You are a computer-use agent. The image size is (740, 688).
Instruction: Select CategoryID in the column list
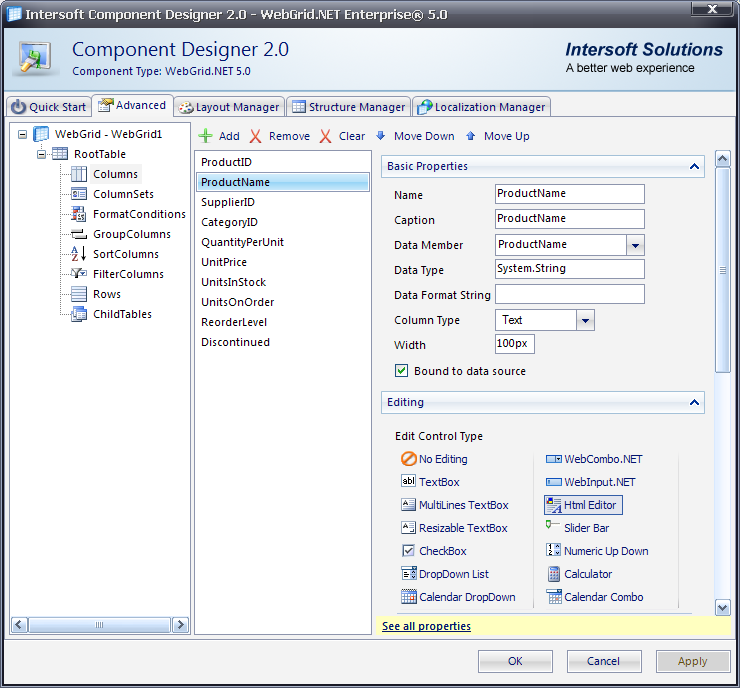point(283,222)
